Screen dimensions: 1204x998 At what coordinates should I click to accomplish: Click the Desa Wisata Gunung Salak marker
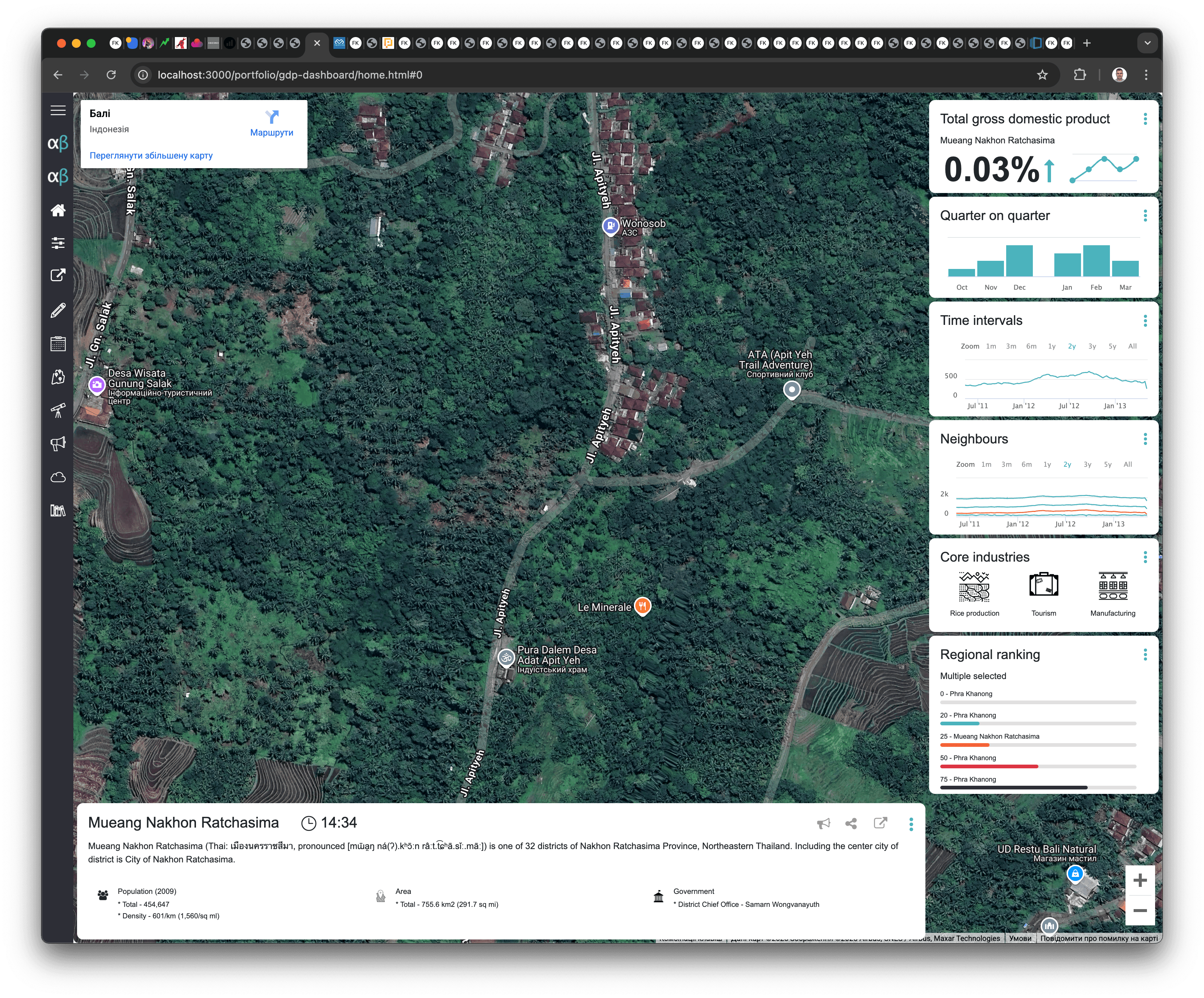(97, 385)
